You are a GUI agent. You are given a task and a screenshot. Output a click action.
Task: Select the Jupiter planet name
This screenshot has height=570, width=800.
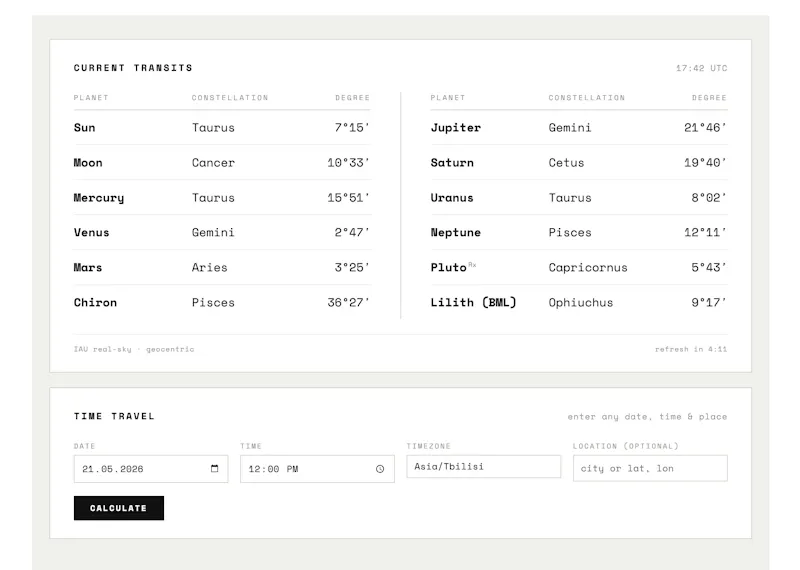pyautogui.click(x=456, y=128)
